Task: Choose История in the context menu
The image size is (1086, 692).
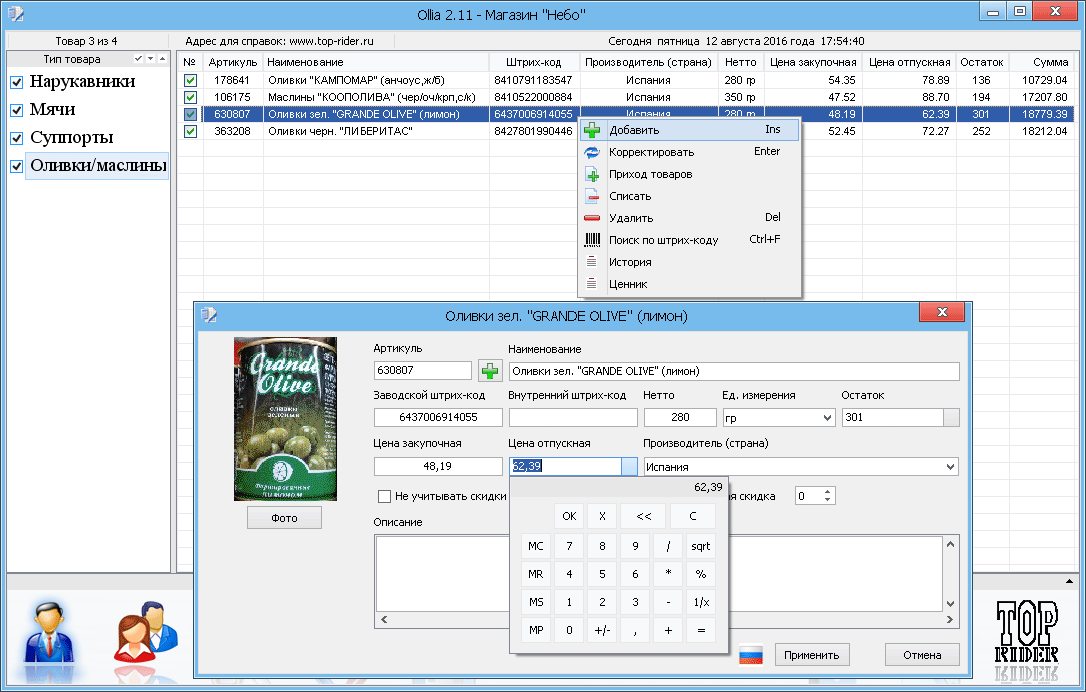Action: (x=630, y=262)
